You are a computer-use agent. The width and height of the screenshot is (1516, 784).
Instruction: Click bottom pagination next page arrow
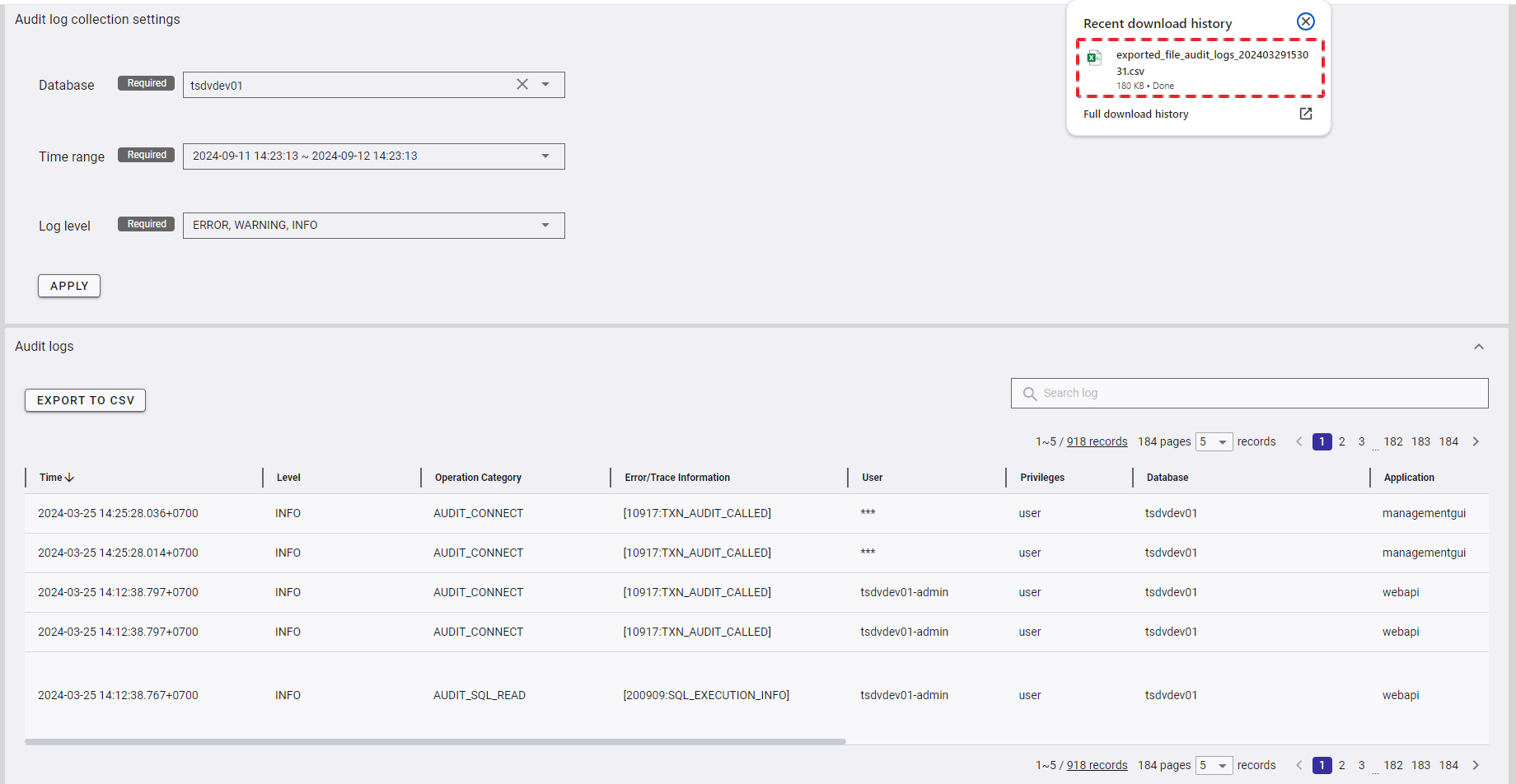[1476, 766]
